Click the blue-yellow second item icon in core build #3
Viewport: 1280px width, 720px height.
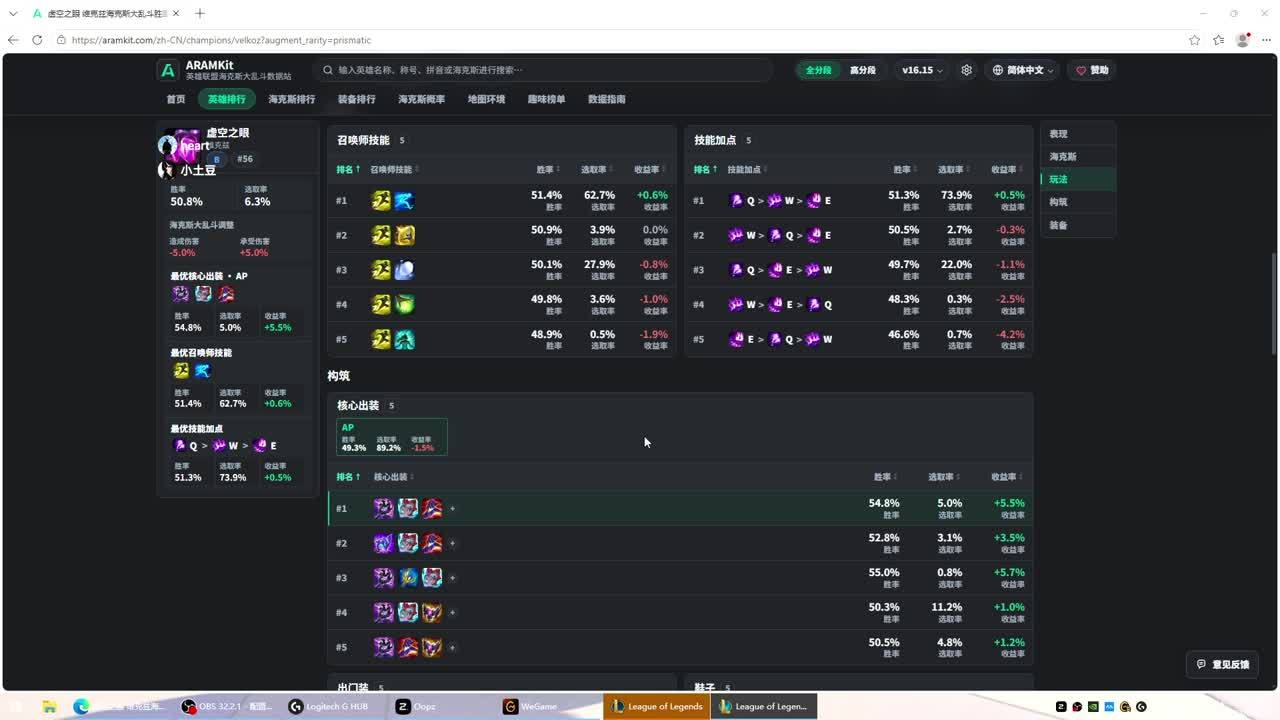click(x=408, y=577)
